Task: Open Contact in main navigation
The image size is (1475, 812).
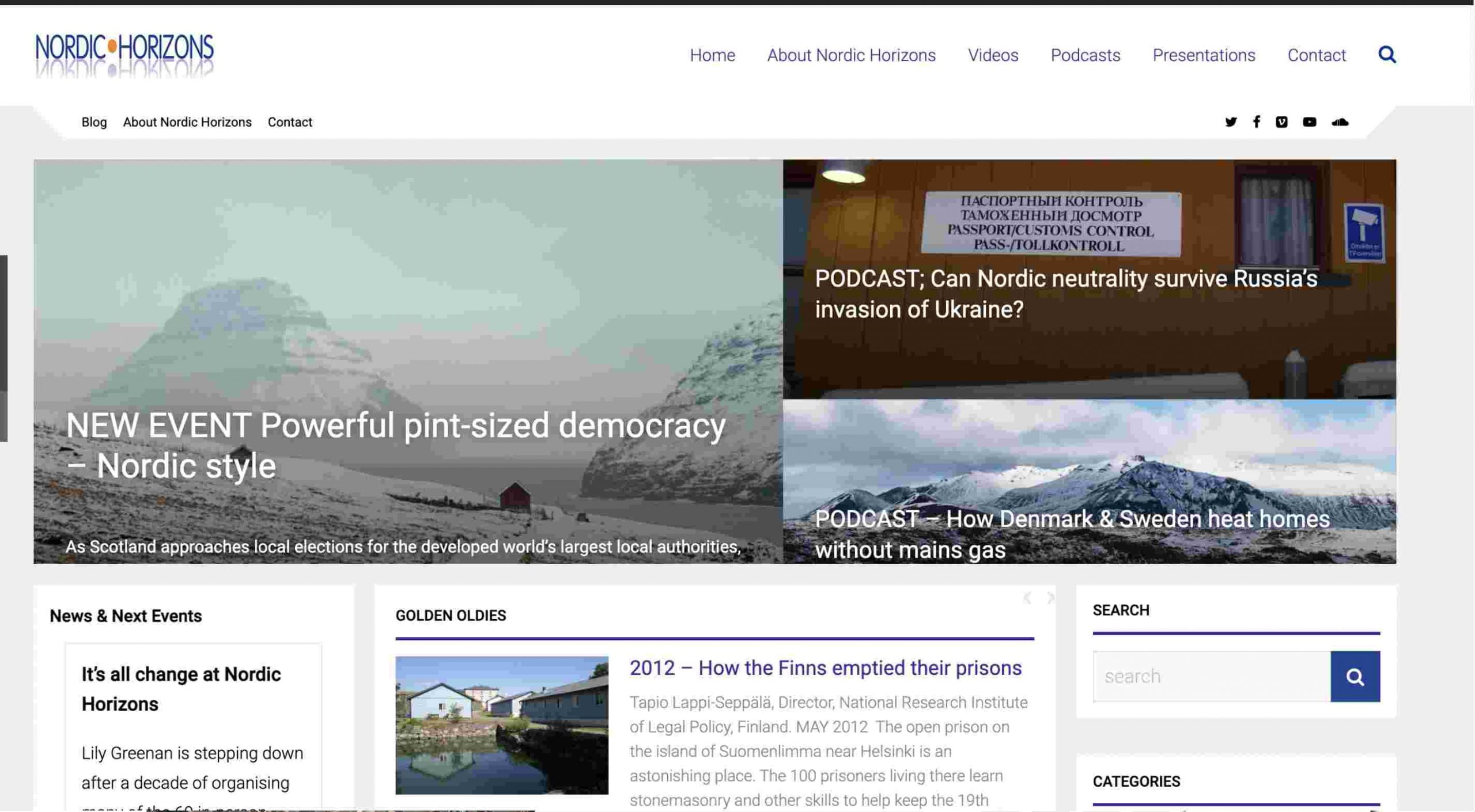Action: pyautogui.click(x=1316, y=55)
